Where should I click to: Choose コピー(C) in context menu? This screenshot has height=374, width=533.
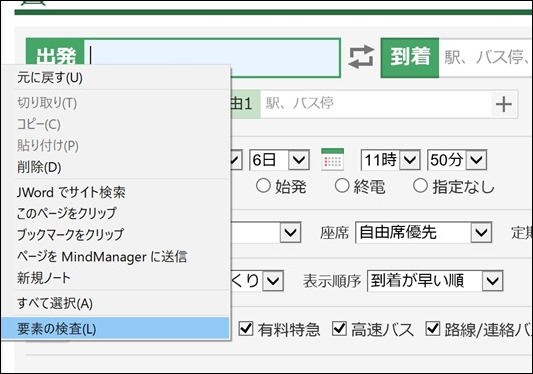pos(116,124)
